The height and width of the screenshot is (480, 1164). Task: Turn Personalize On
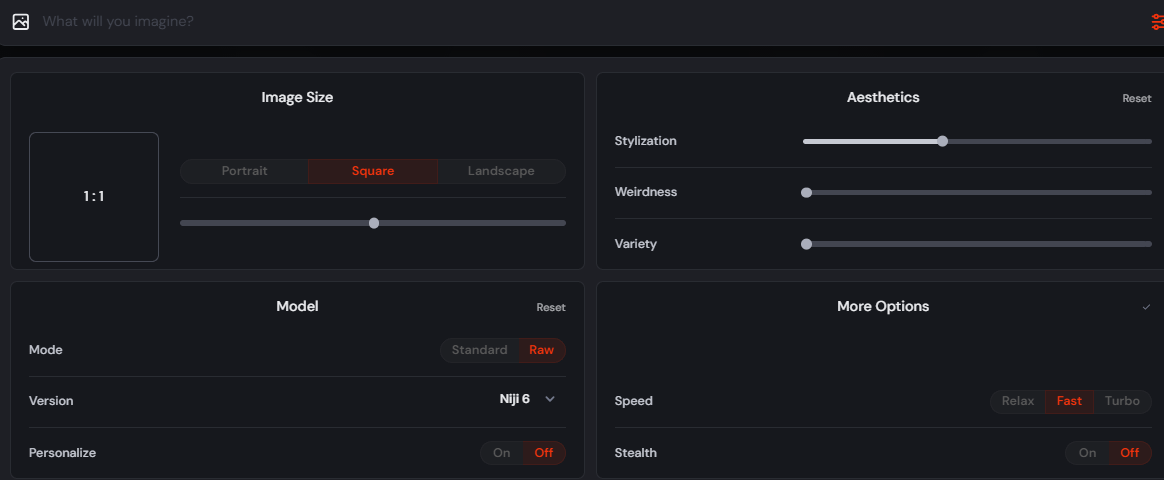point(502,453)
